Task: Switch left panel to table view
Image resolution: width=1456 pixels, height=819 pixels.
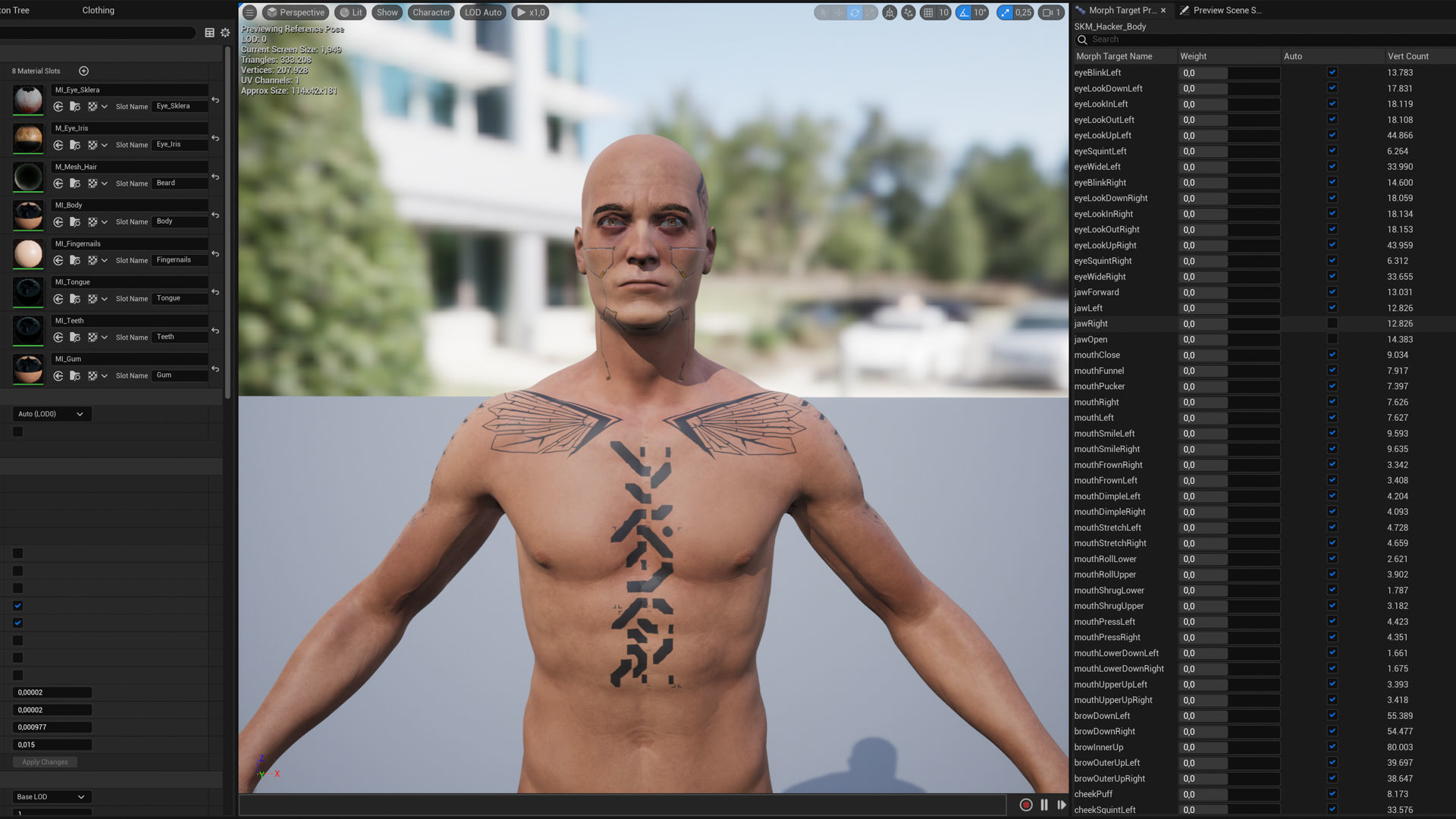Action: 210,33
